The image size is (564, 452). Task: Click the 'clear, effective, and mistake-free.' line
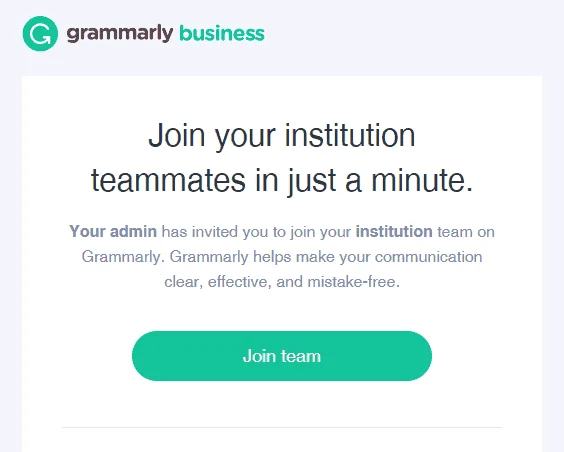[x=282, y=282]
